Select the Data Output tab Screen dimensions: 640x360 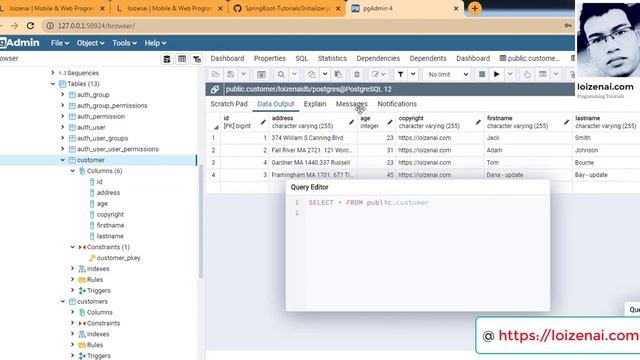click(276, 104)
